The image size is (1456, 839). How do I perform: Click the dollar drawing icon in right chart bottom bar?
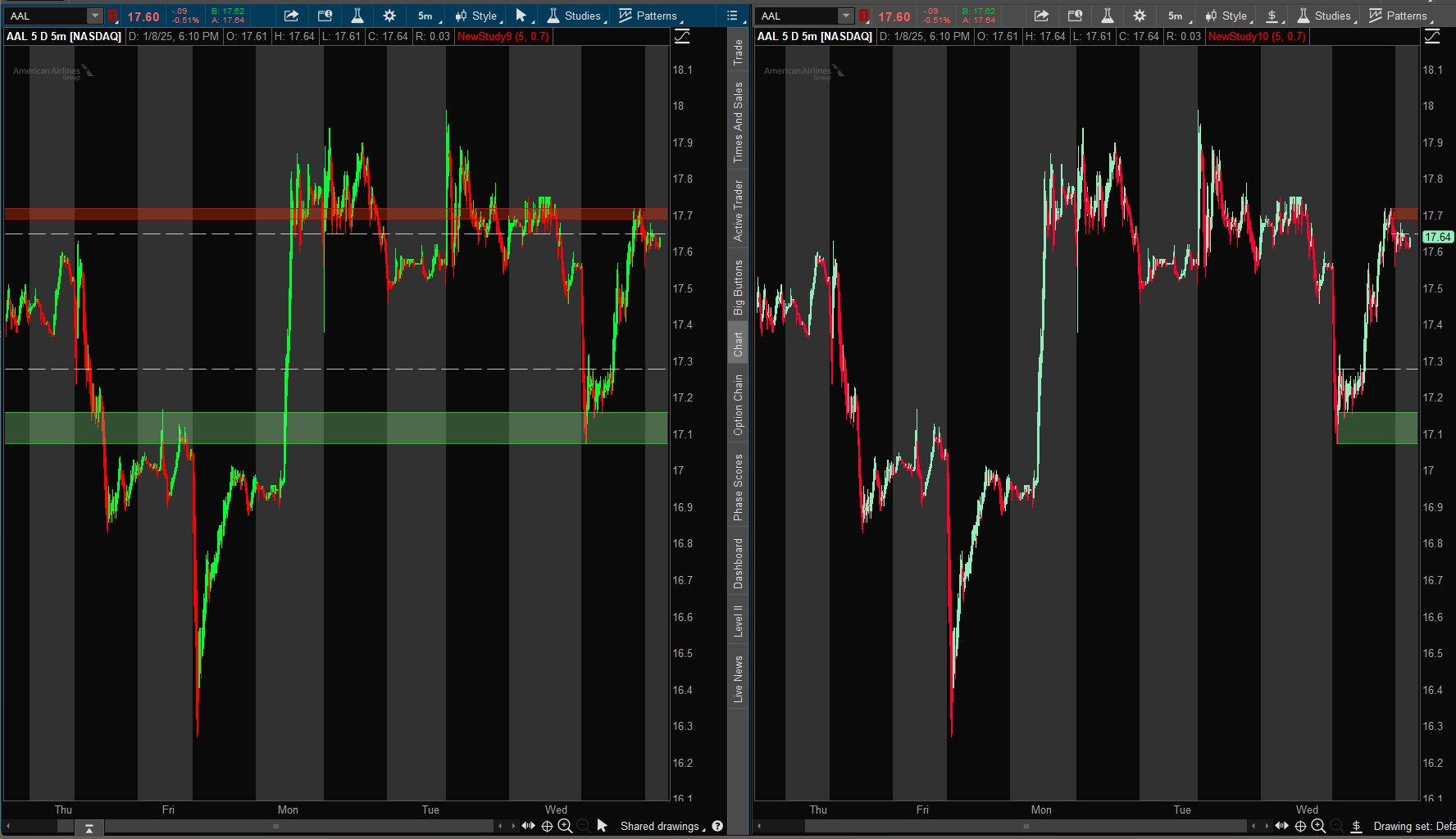click(1356, 826)
